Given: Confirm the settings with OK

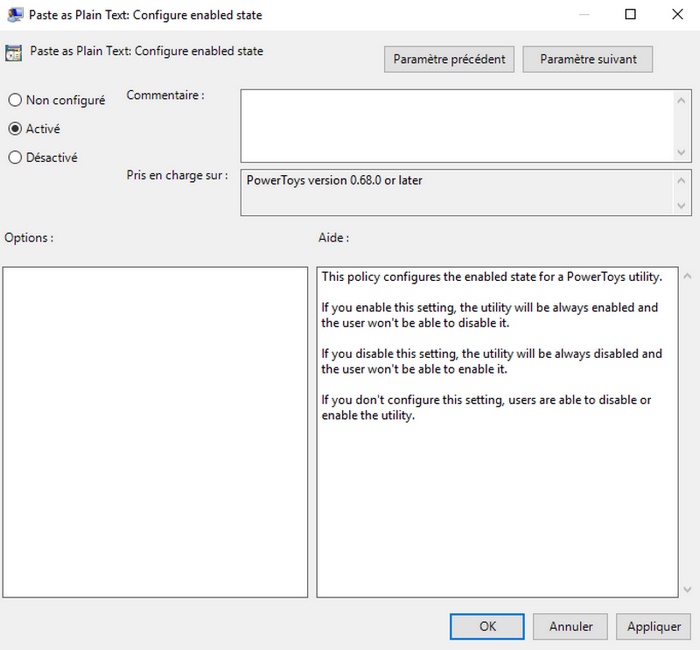Looking at the screenshot, I should click(x=487, y=626).
